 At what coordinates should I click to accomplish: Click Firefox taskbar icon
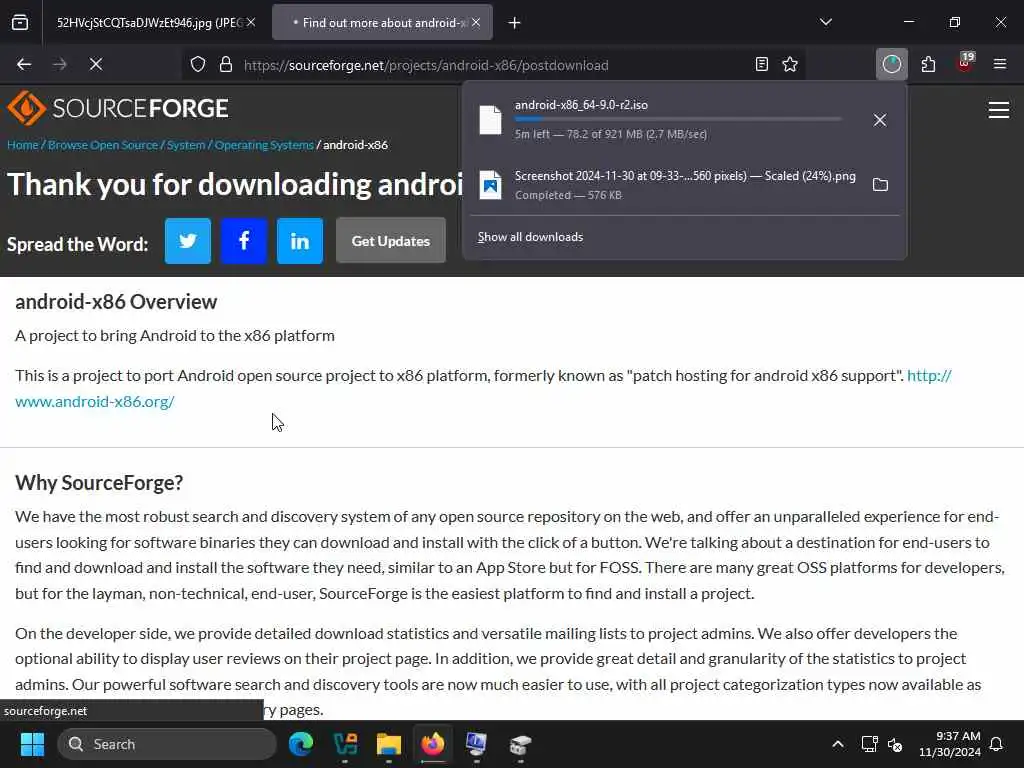pyautogui.click(x=432, y=744)
